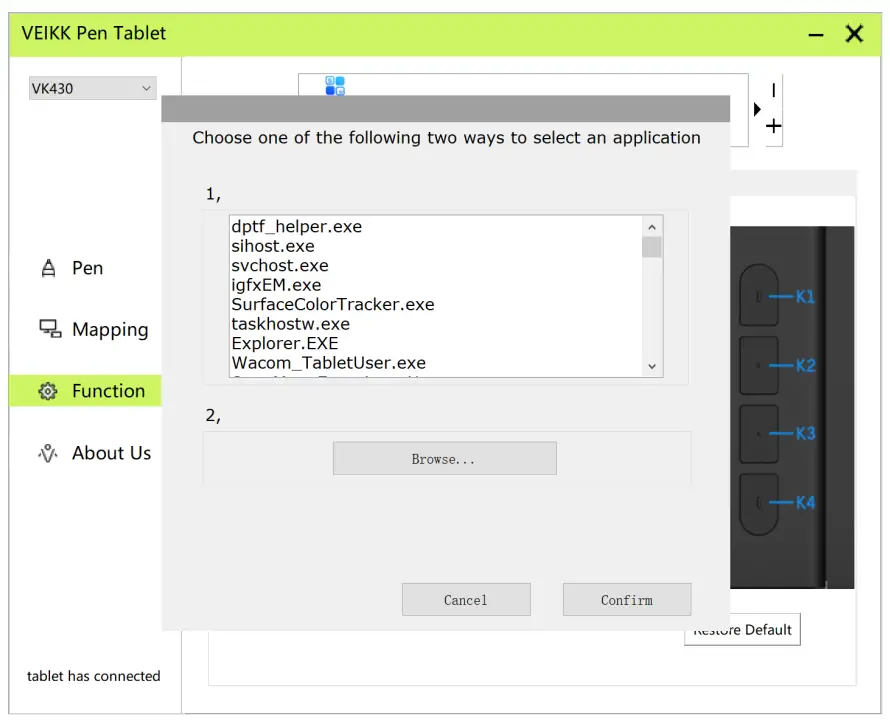Screen dimensions: 890x724
Task: Click the K3 tablet key
Action: [x=759, y=433]
